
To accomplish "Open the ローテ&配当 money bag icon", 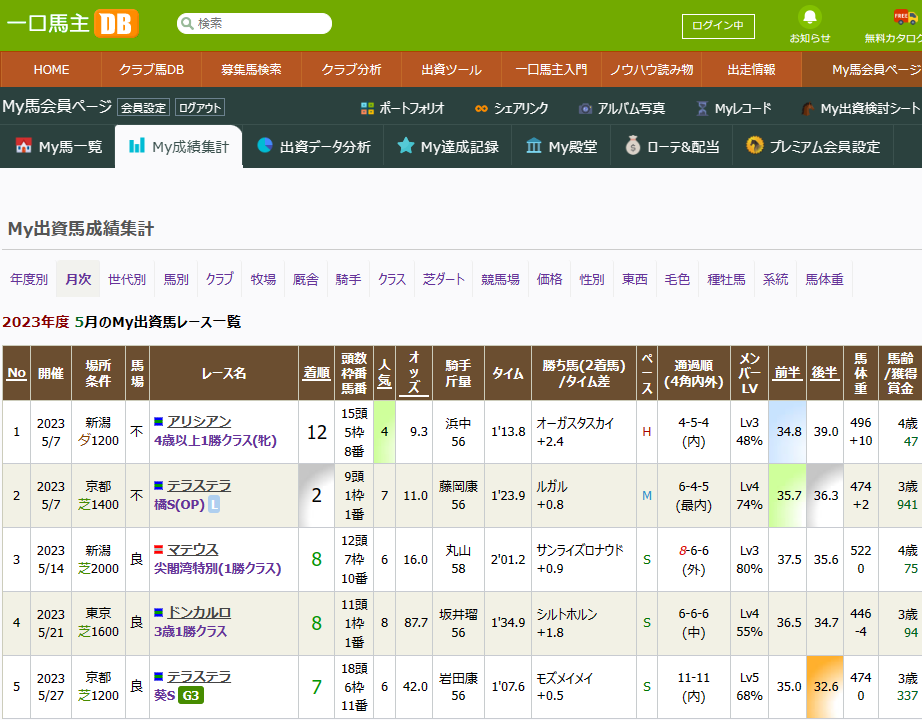I will point(632,146).
